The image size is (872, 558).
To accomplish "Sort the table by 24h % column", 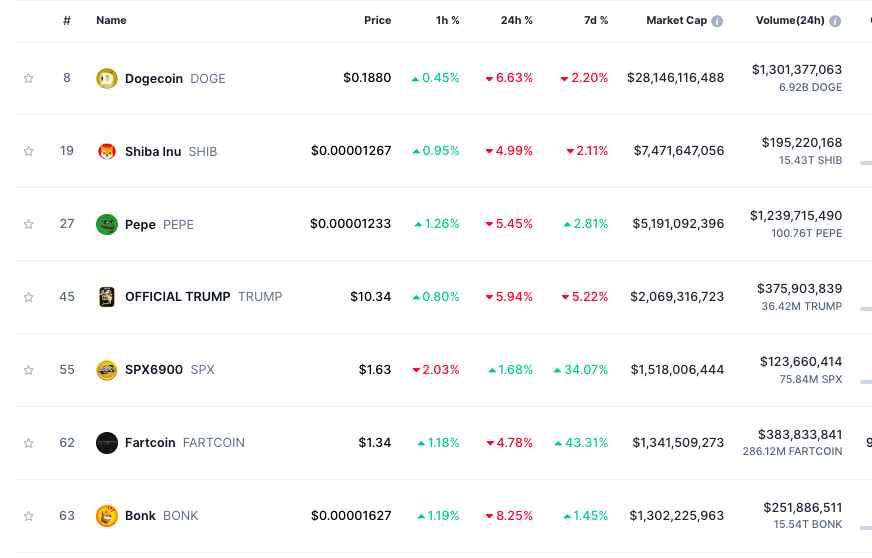I will tap(516, 20).
